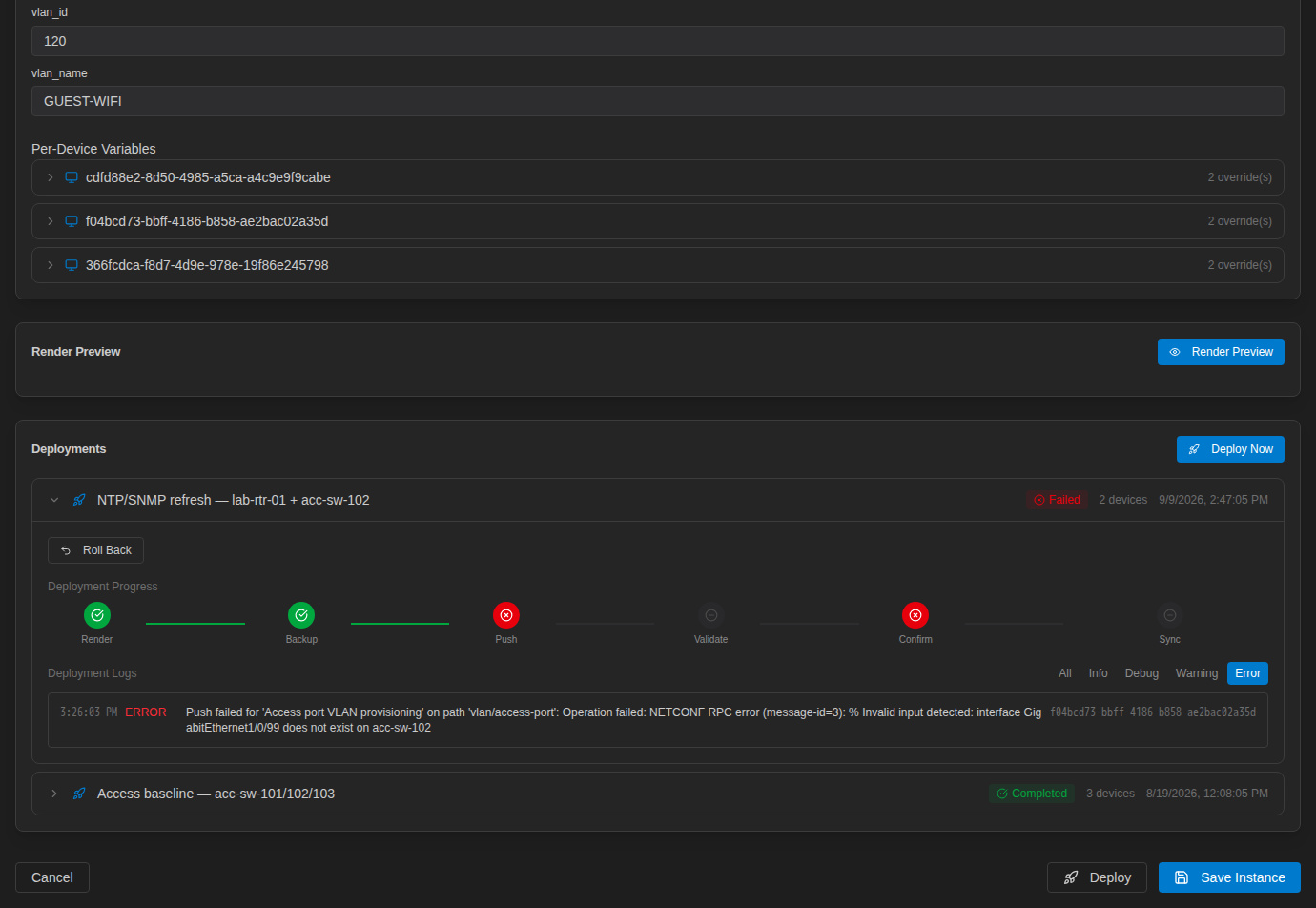Viewport: 1316px width, 908px height.
Task: Click the pending Sync step icon
Action: point(1170,615)
